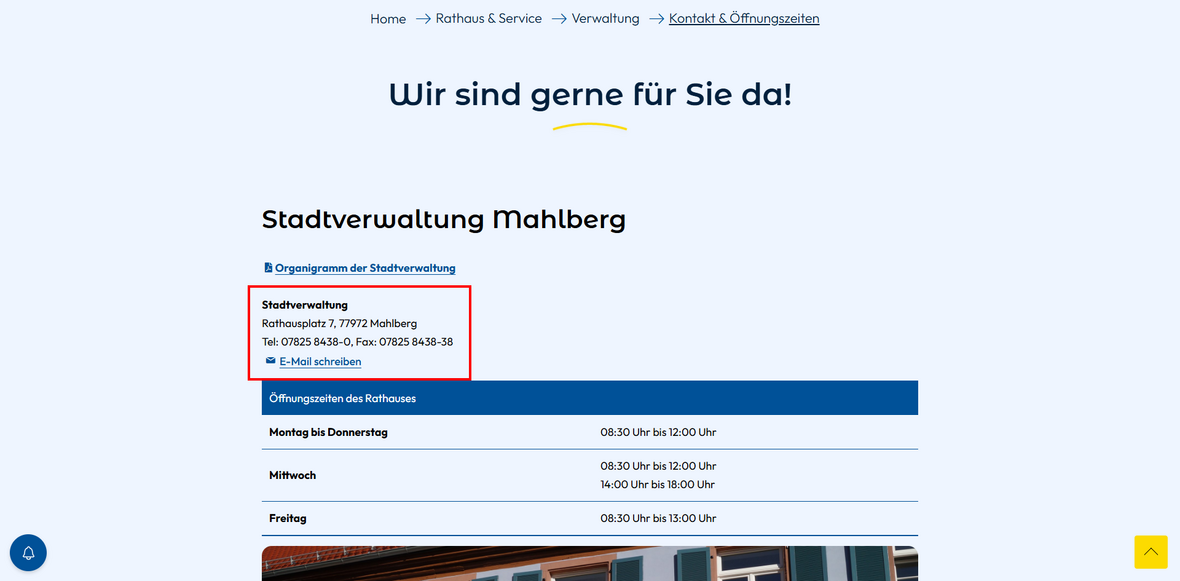This screenshot has height=581, width=1180.
Task: Select the Freitag opening hours row
Action: click(x=589, y=518)
